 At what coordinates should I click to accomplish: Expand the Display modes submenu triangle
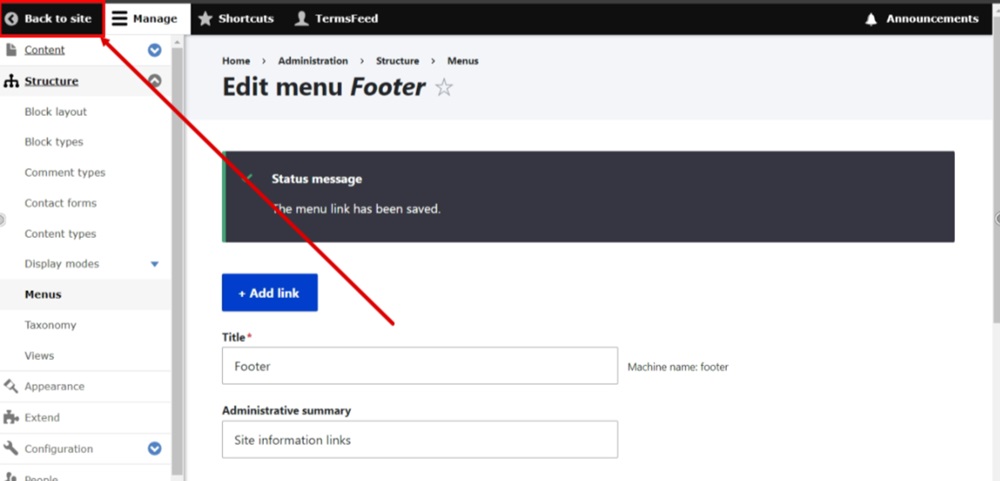(x=154, y=264)
